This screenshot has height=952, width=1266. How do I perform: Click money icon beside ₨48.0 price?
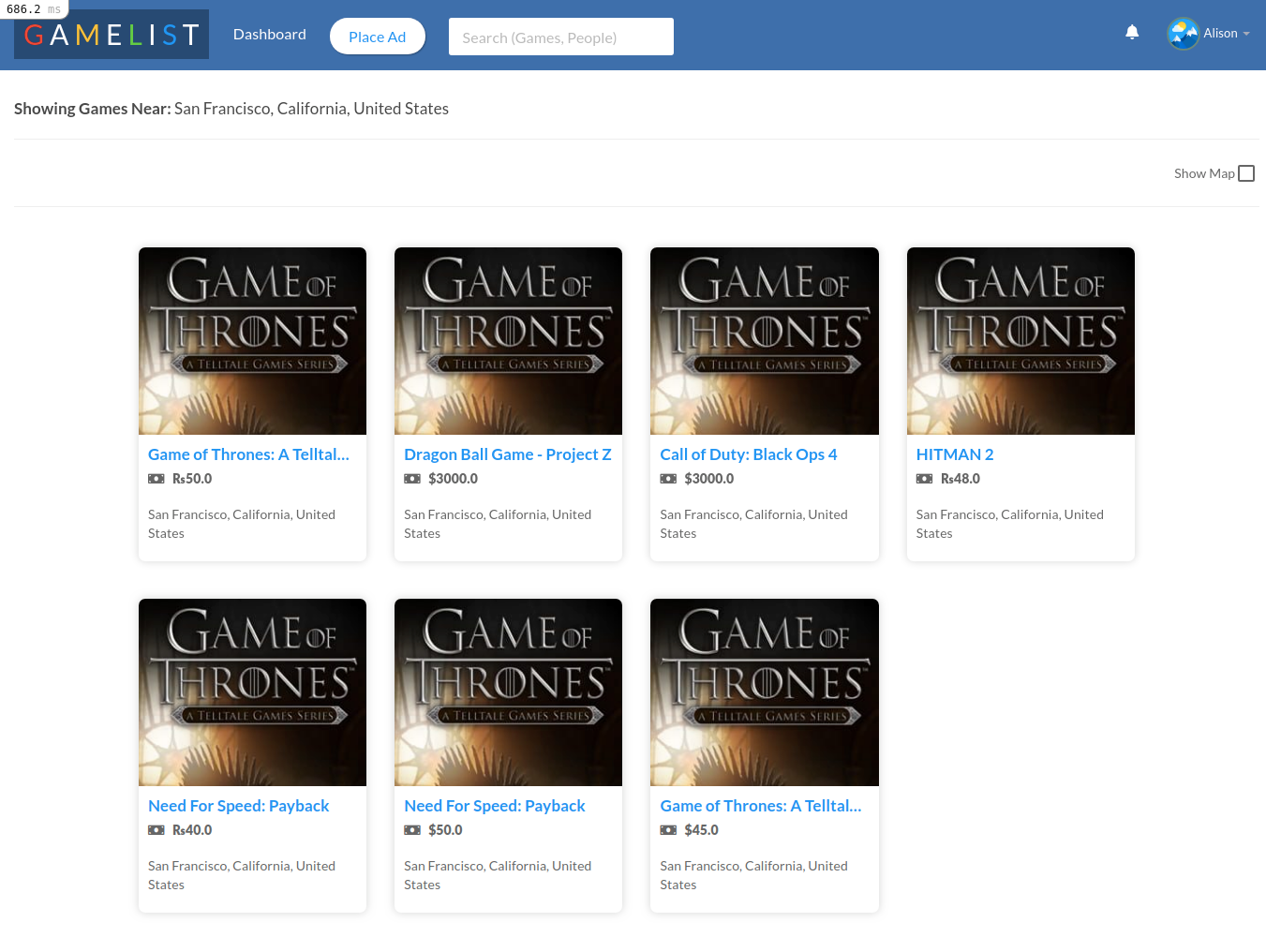925,479
